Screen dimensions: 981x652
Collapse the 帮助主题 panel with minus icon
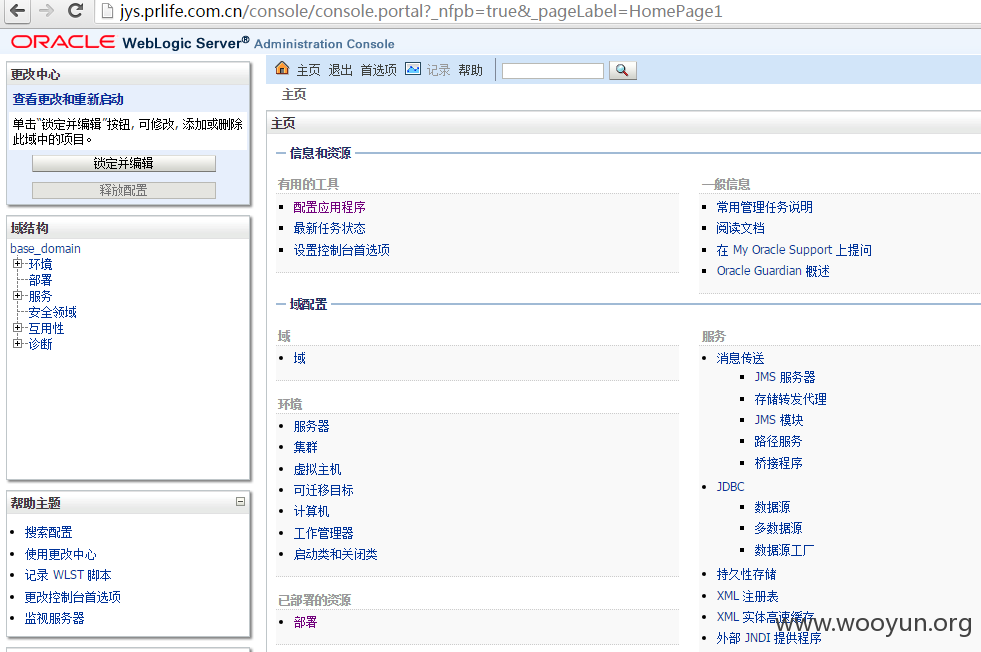240,502
